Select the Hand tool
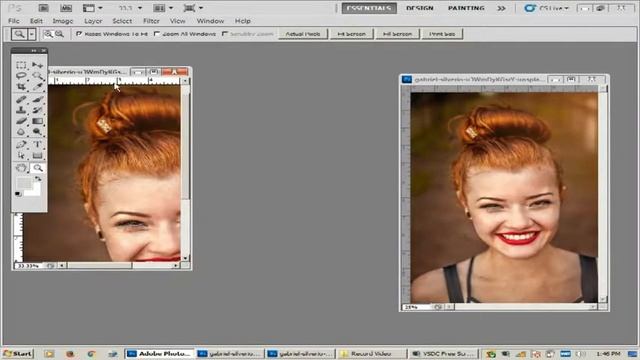The image size is (640, 360). click(21, 168)
